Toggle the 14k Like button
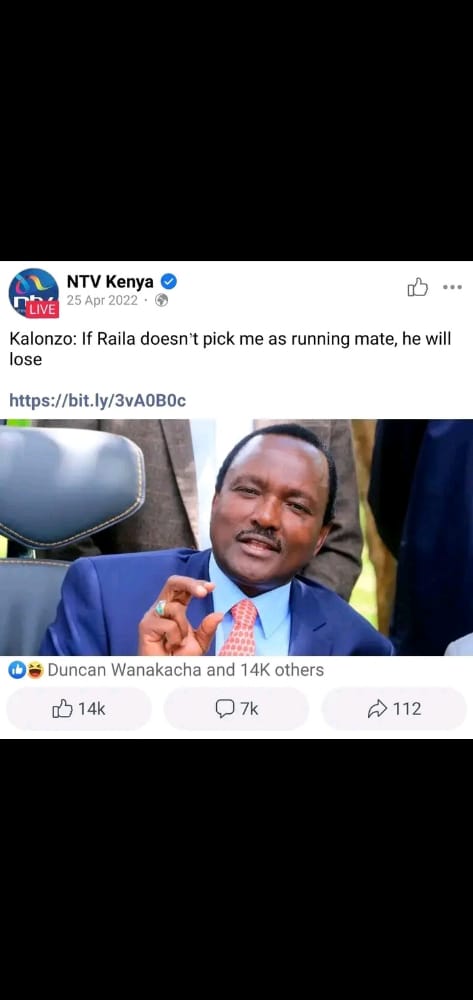 click(79, 709)
